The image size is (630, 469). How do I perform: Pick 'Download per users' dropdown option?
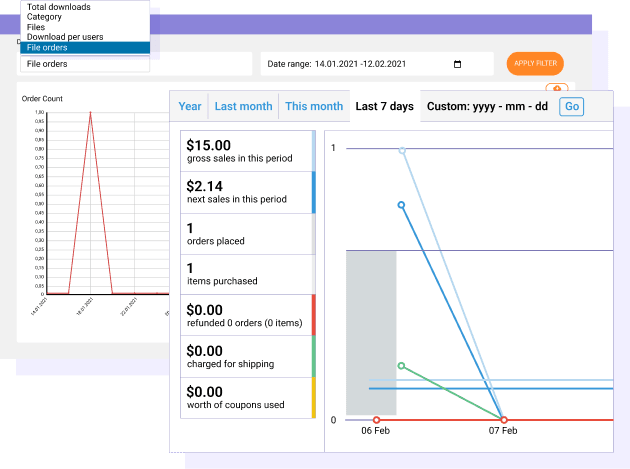65,37
